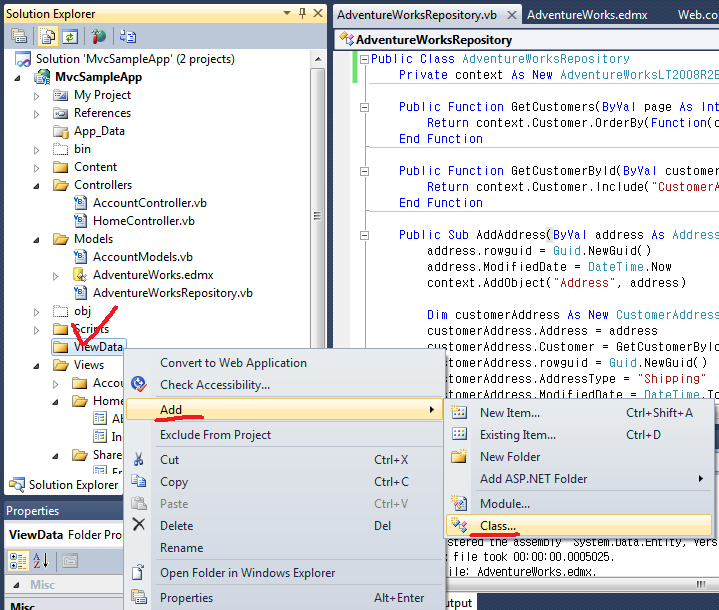Select HomeController.vb file icon
The image size is (719, 610).
click(x=80, y=221)
